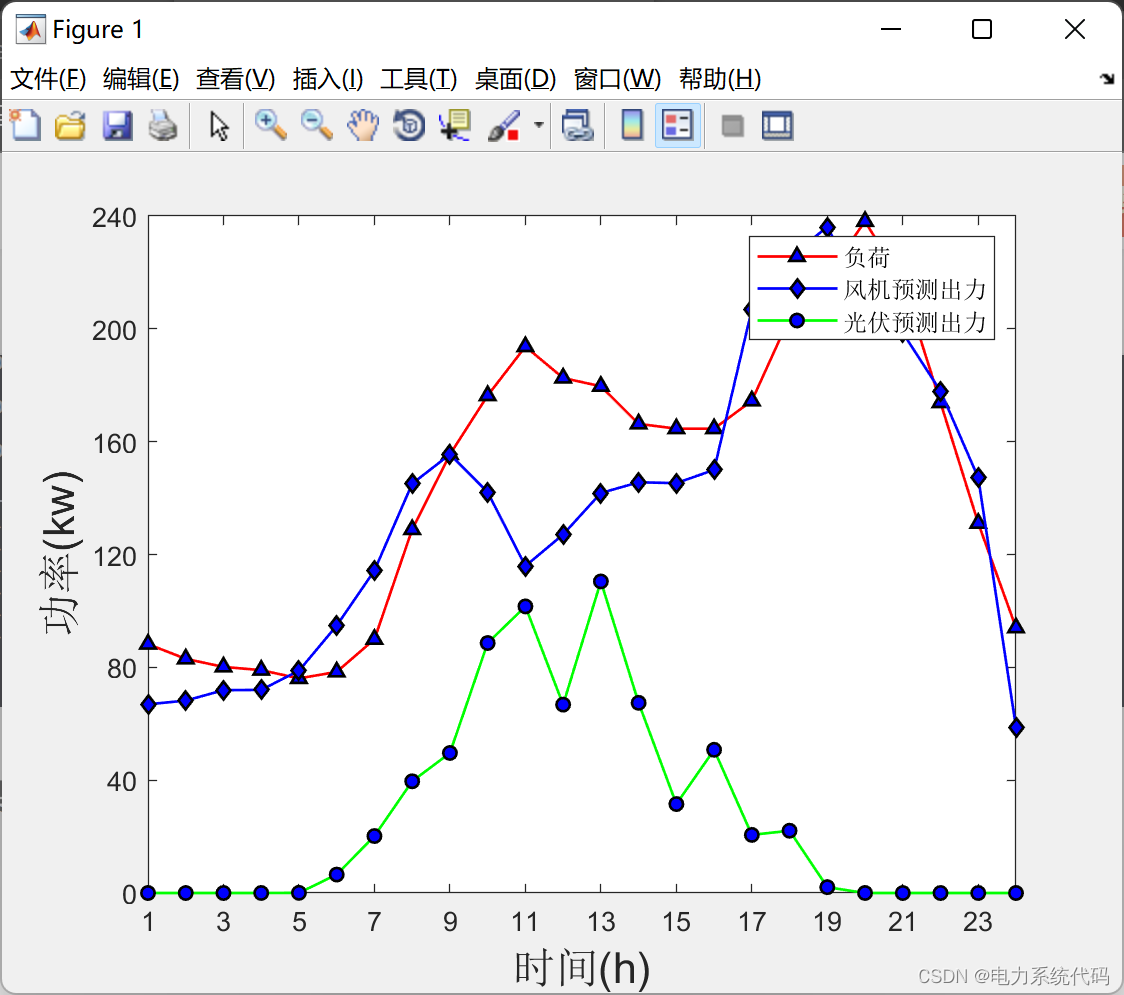Viewport: 1124px width, 995px height.
Task: Click the Link Plot toolbar icon
Action: tap(577, 126)
